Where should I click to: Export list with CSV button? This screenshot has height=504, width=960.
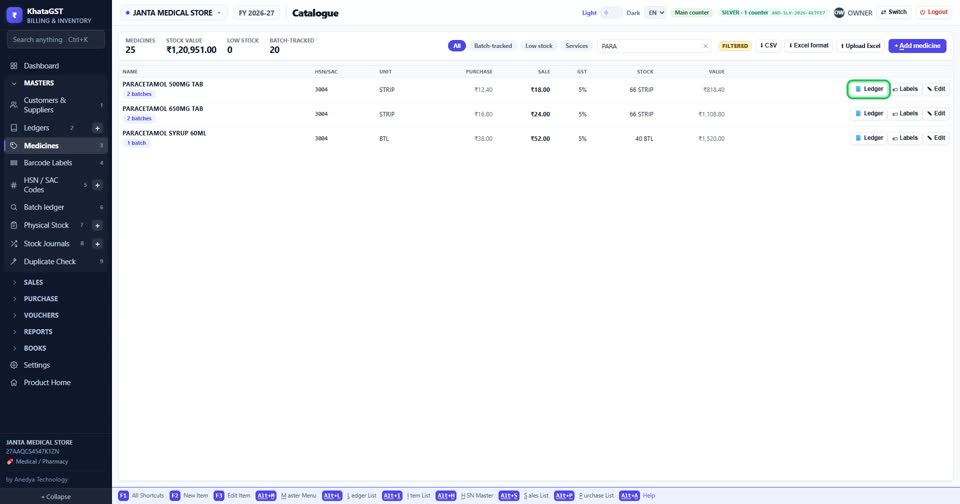(x=768, y=46)
